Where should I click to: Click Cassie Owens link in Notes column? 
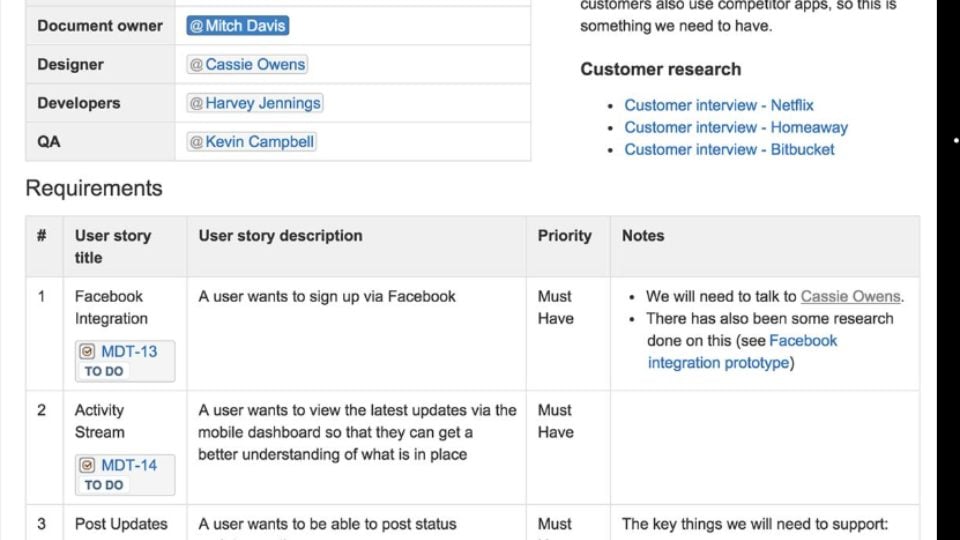[850, 296]
